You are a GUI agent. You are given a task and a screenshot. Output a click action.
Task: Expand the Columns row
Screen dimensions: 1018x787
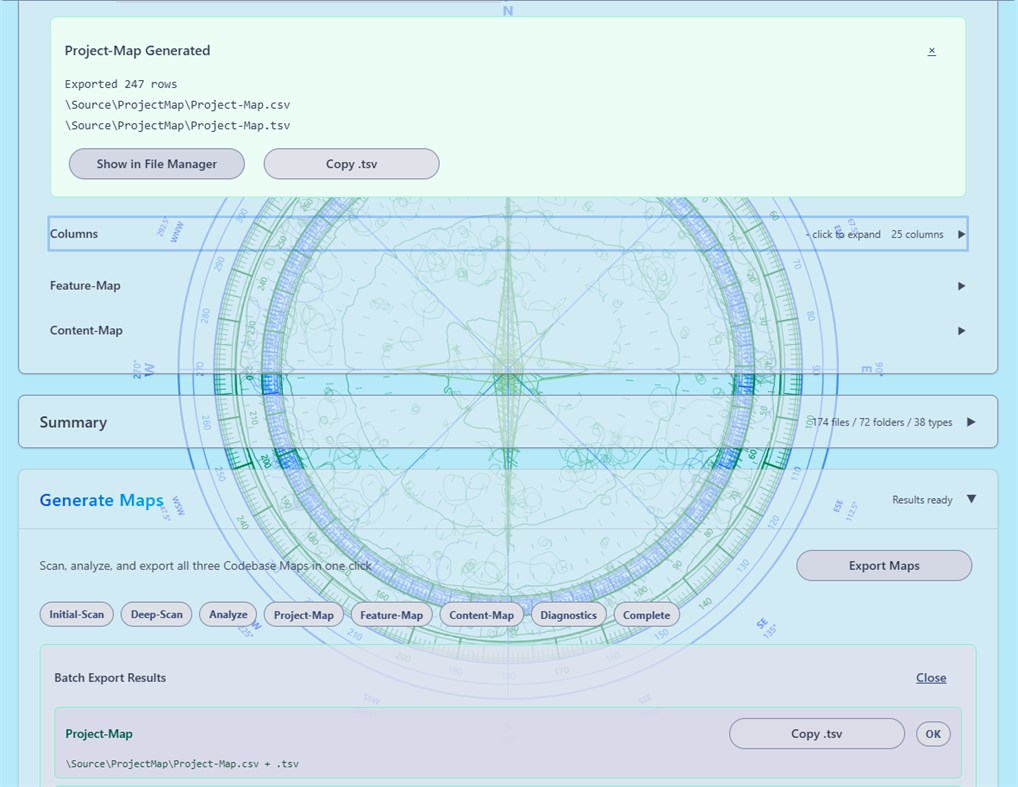pyautogui.click(x=508, y=234)
